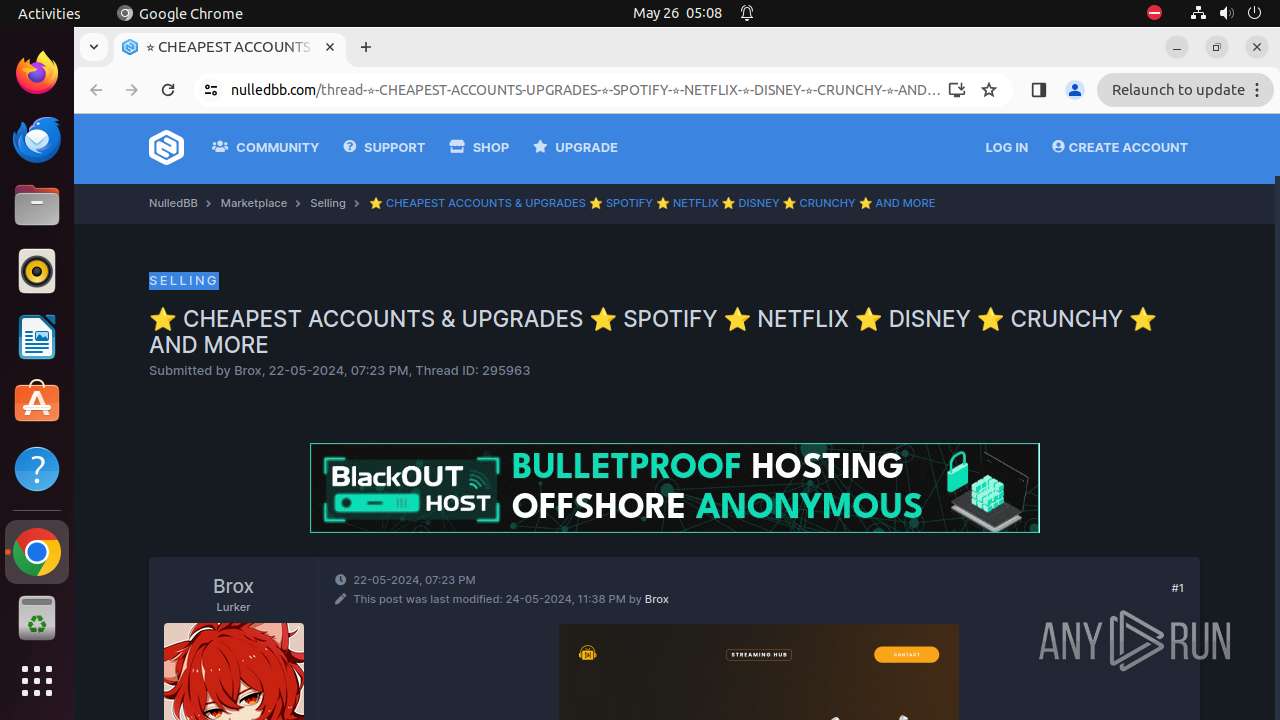Click the NulledBB site logo
The width and height of the screenshot is (1280, 720).
click(x=166, y=147)
